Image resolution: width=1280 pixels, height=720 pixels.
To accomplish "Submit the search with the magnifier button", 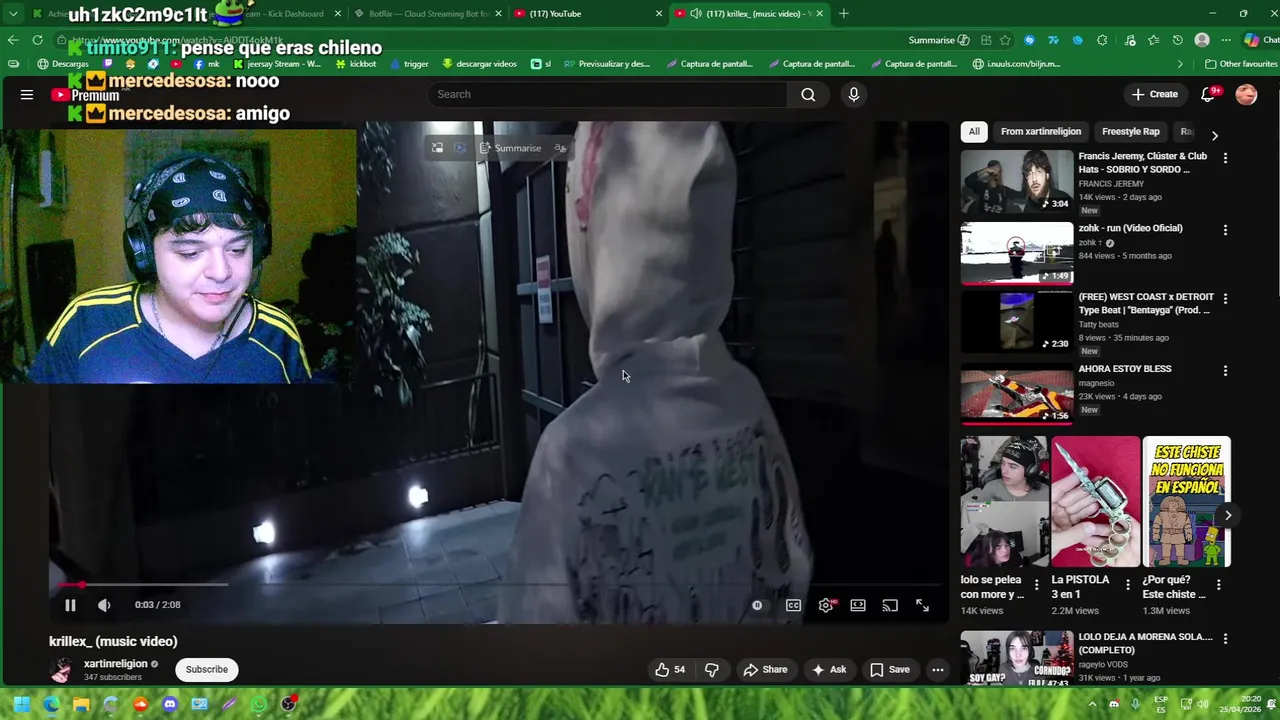I will pos(808,94).
